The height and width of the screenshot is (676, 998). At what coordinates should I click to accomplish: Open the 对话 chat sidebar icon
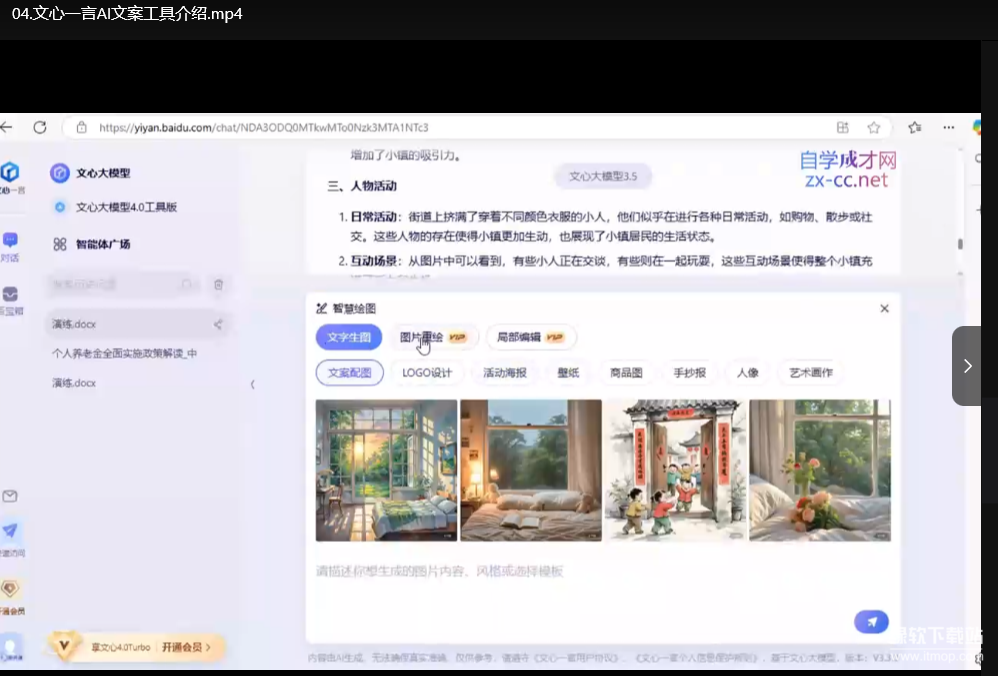pyautogui.click(x=10, y=241)
